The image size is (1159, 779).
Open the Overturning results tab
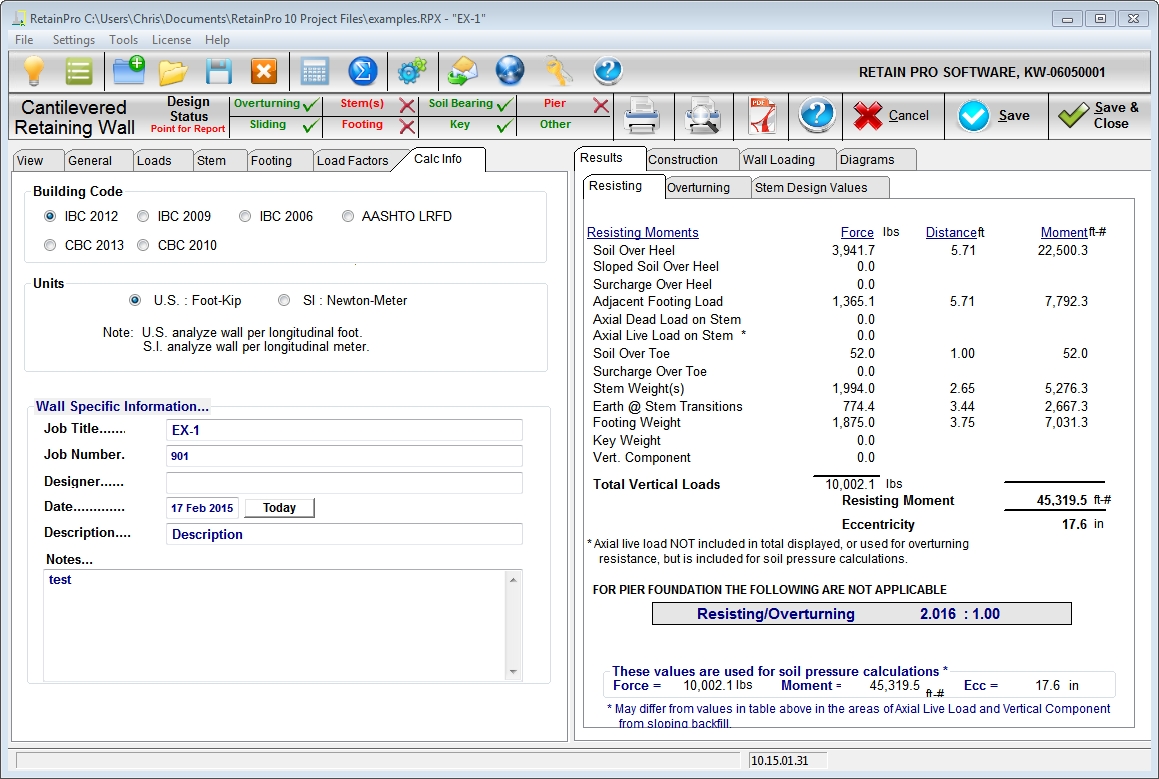(698, 188)
